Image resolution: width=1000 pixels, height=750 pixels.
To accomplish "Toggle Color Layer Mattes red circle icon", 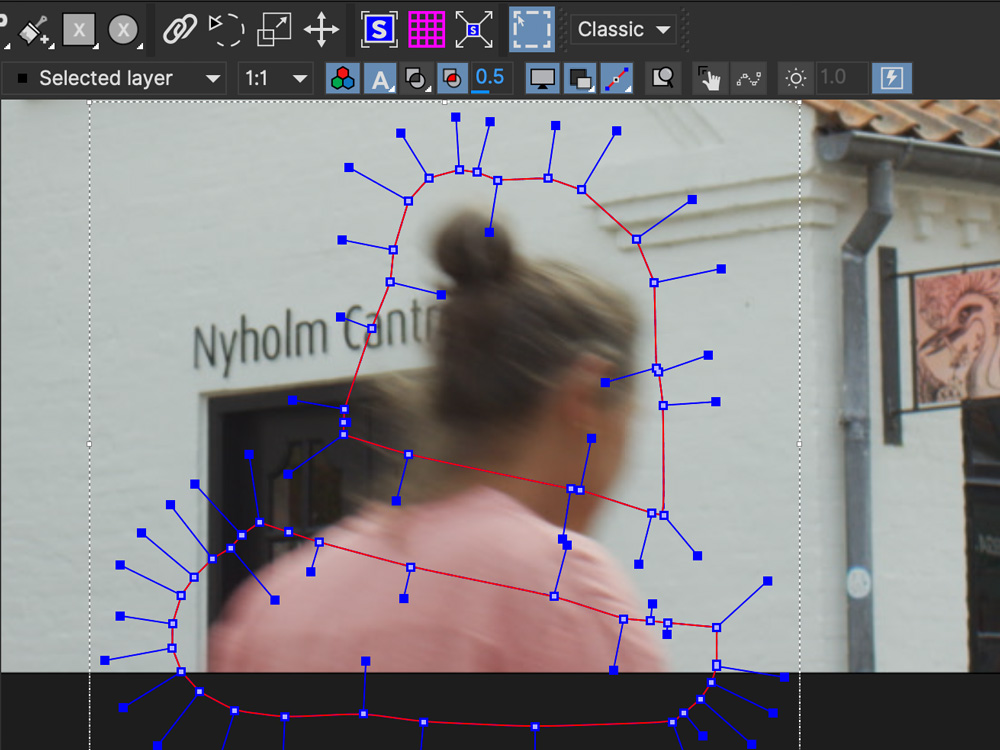I will [x=452, y=78].
